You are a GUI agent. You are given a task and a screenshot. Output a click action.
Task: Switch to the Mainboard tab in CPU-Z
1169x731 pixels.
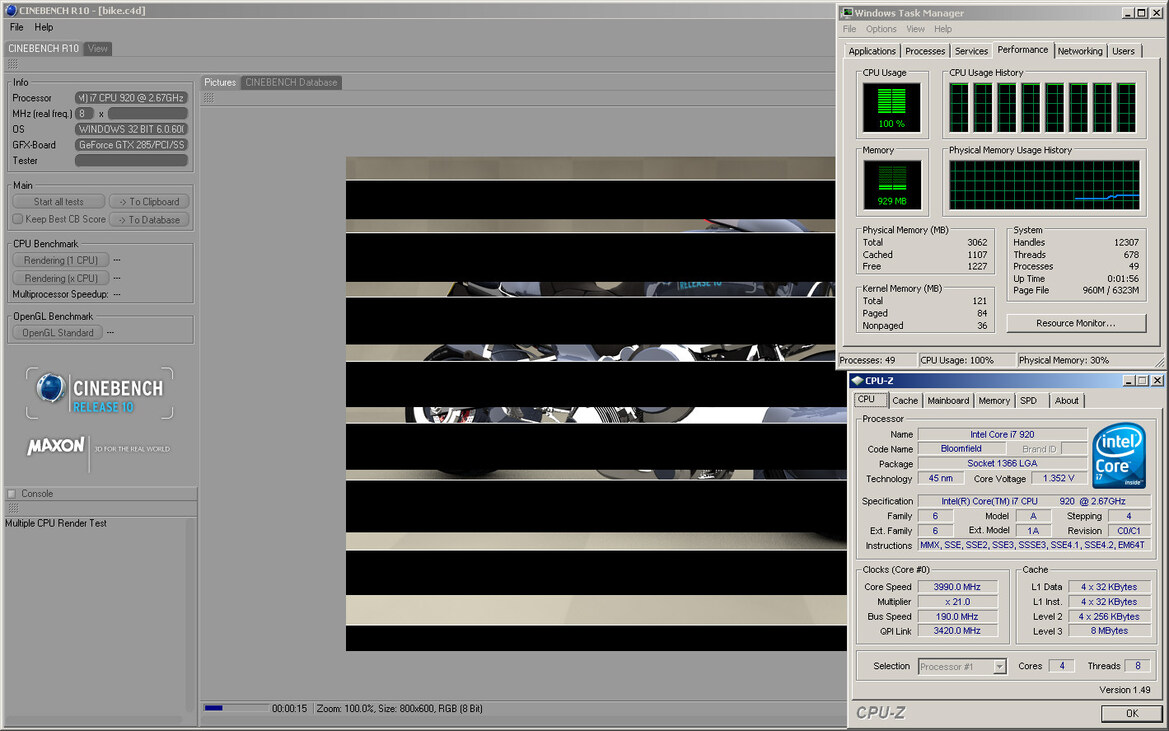click(948, 401)
